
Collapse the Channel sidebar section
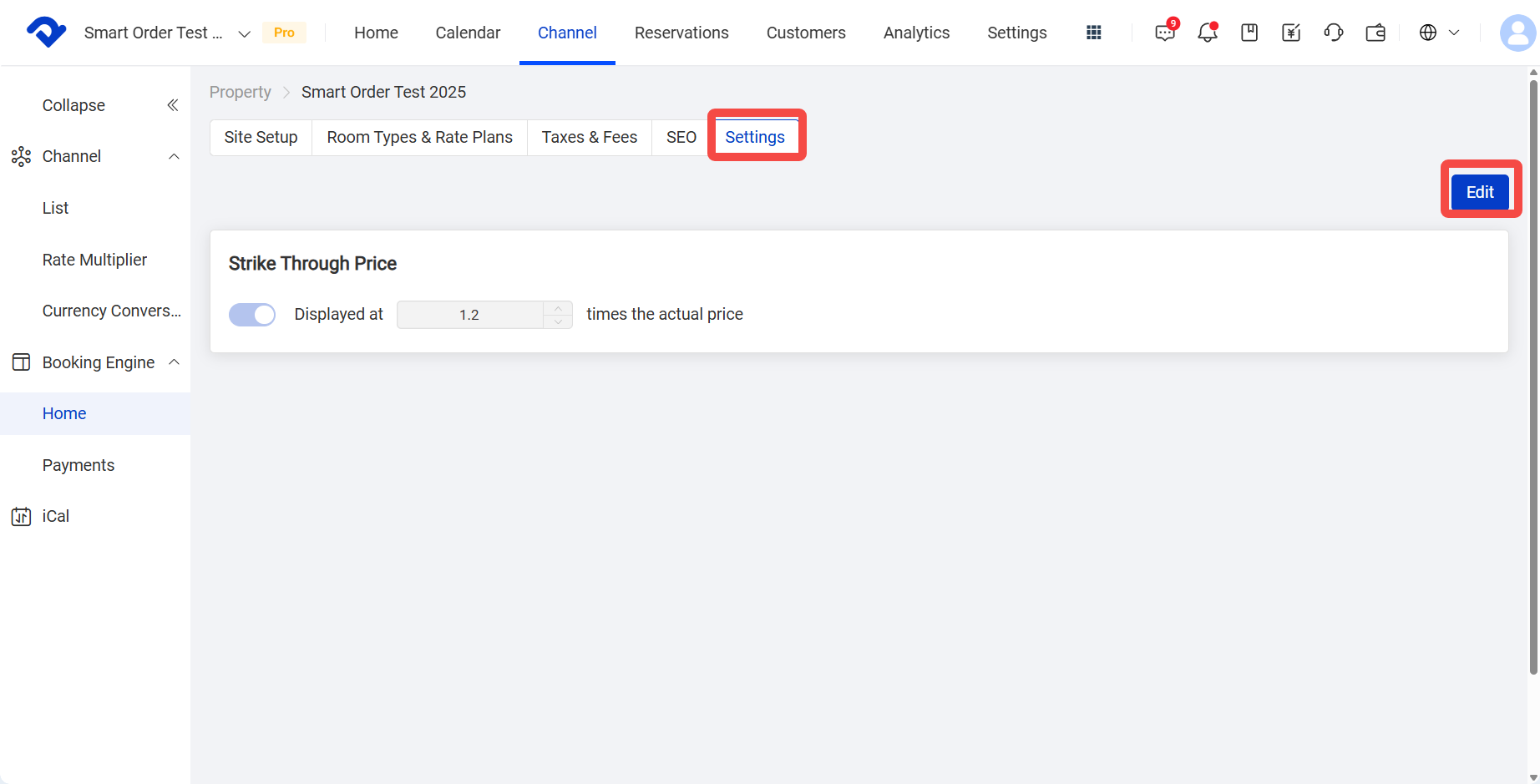point(174,156)
